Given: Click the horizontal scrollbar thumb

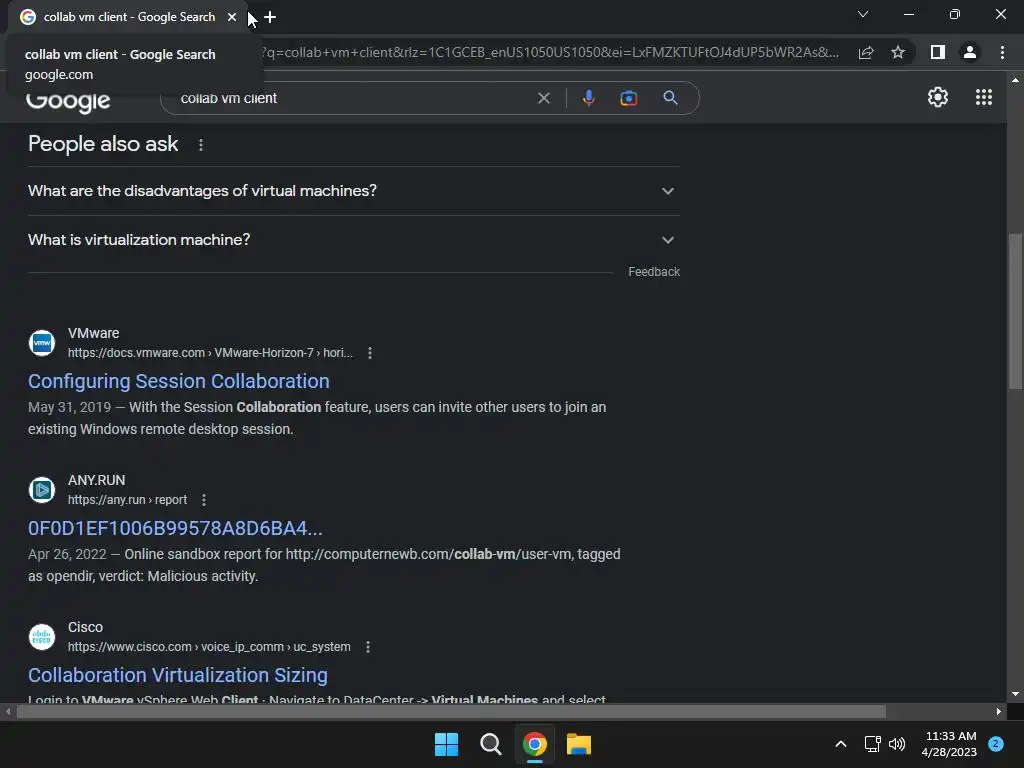Looking at the screenshot, I should coord(451,711).
